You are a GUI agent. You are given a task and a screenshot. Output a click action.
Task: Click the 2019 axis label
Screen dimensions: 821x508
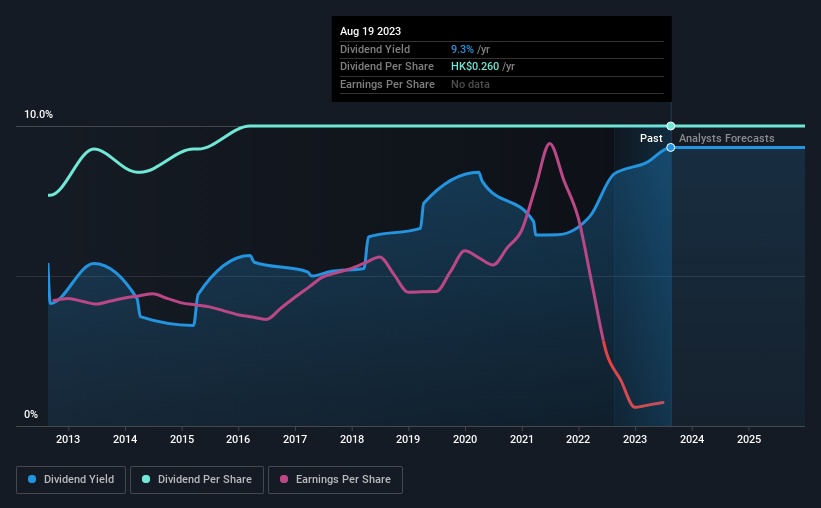coord(408,439)
